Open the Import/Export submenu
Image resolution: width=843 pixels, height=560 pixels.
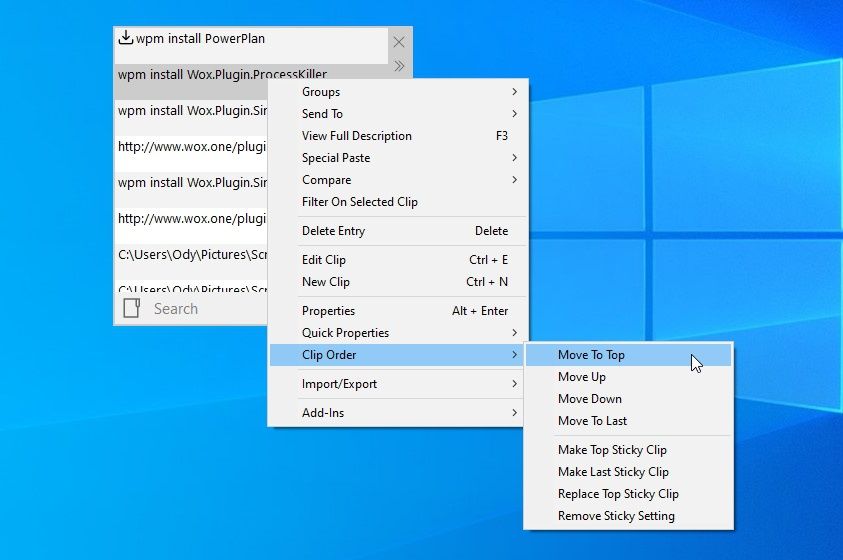pyautogui.click(x=398, y=384)
